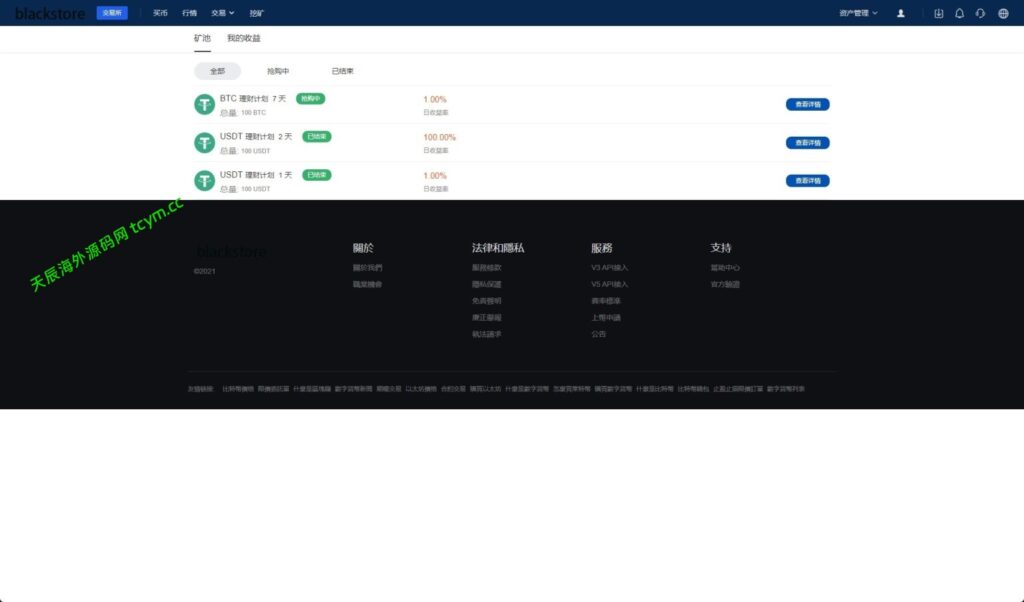Select the 抢购中 filter option
Screen dimensions: 1024x602
(x=278, y=72)
